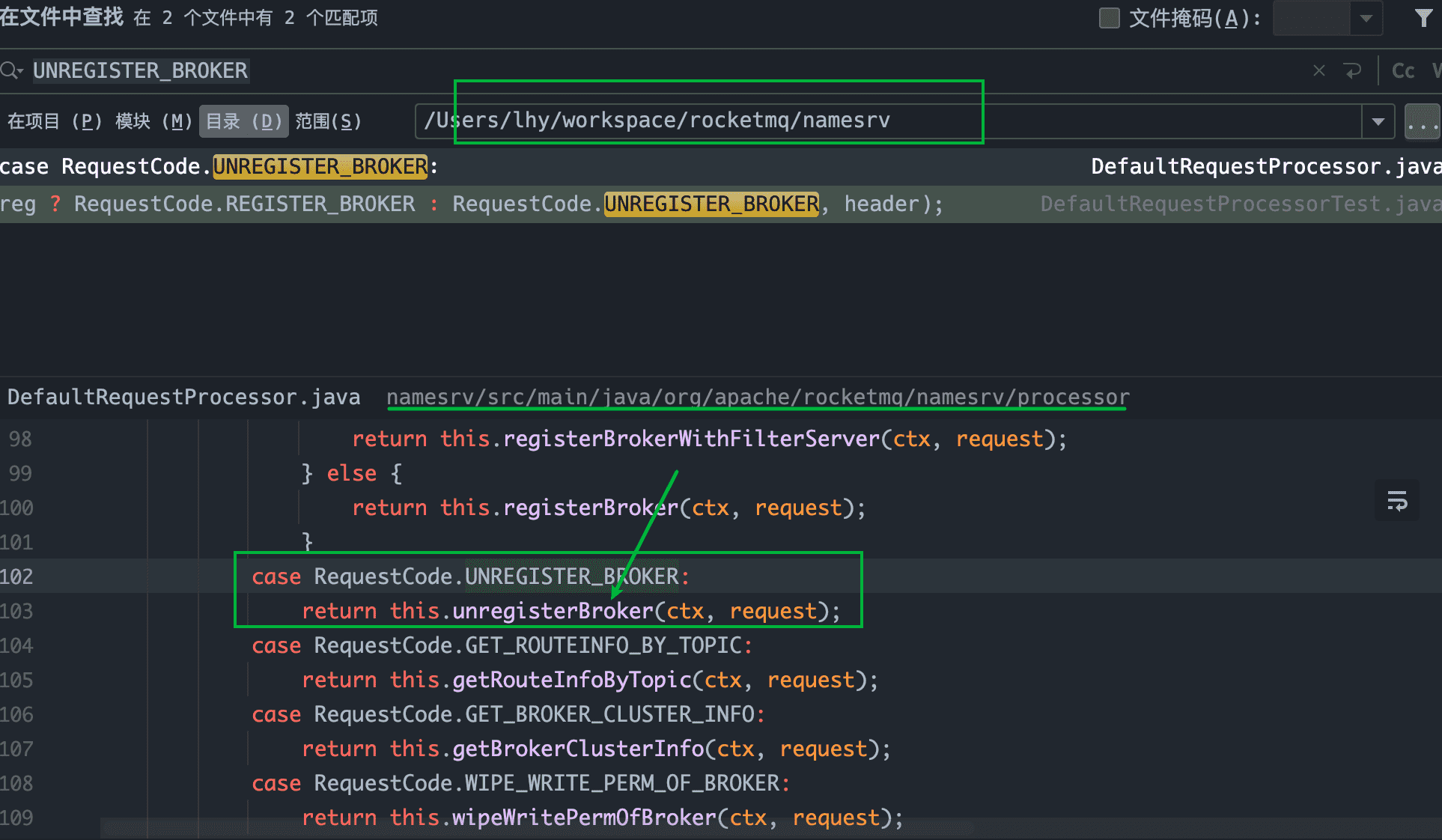Click getRouteInfoByTopic call on line 105
The height and width of the screenshot is (840, 1442).
point(572,680)
